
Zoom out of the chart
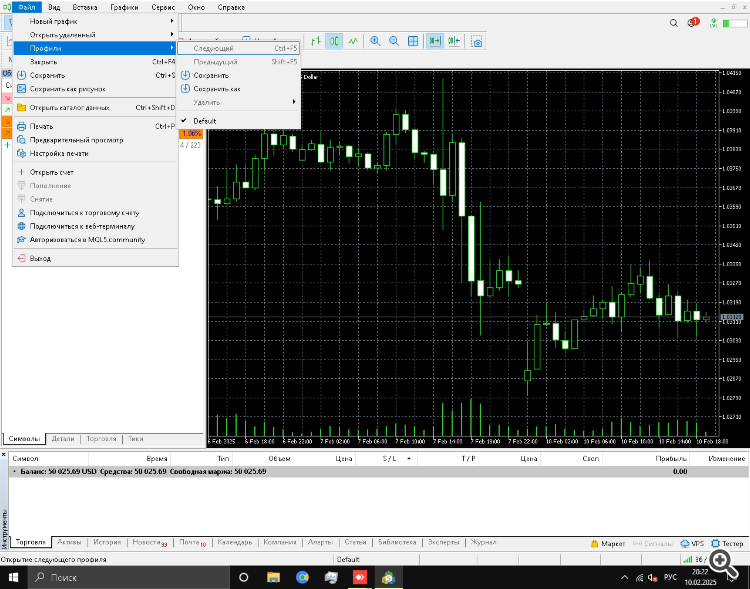point(394,41)
